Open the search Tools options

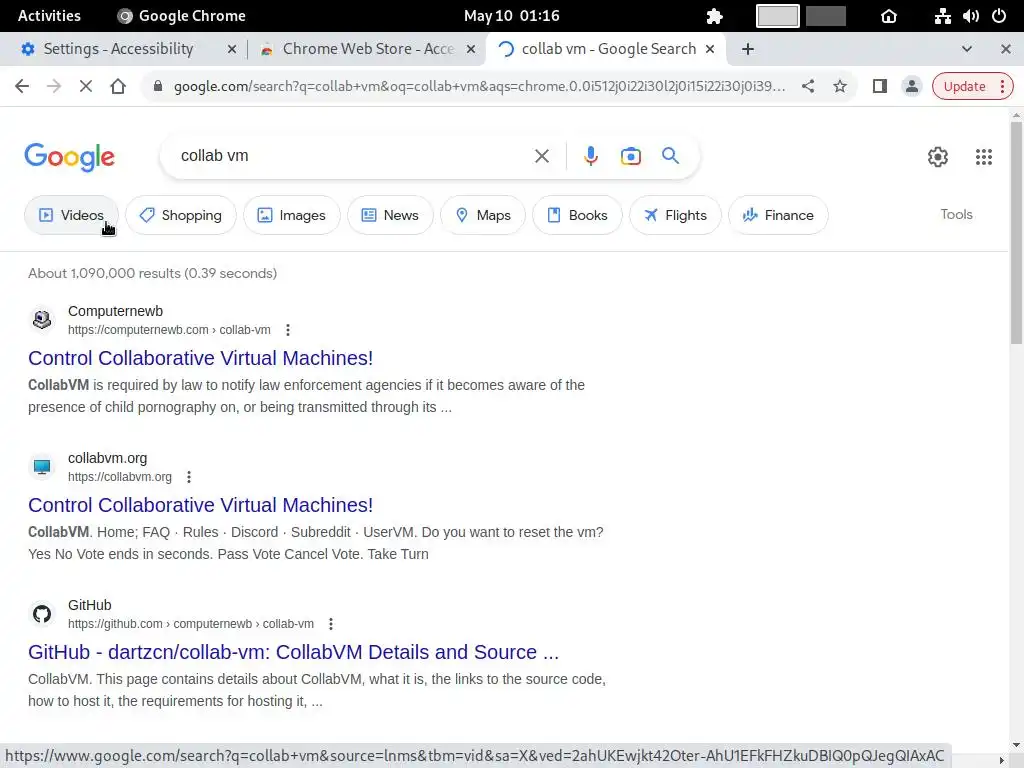click(x=956, y=214)
